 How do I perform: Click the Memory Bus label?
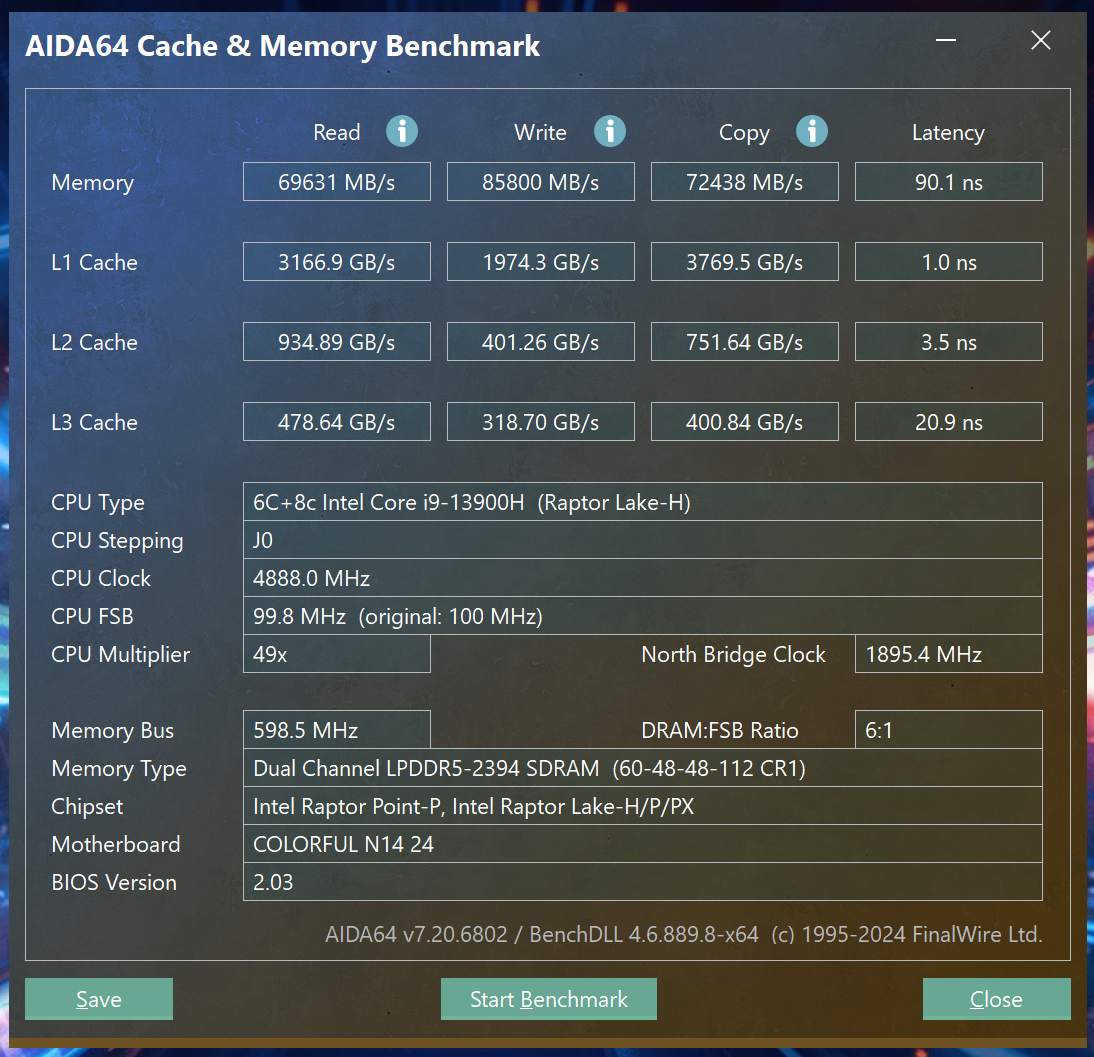tap(112, 730)
